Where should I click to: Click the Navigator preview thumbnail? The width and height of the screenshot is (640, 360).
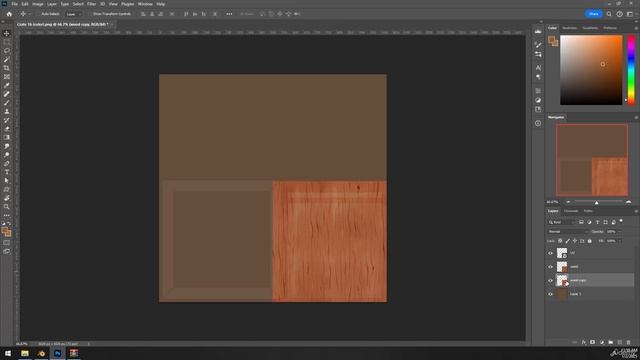pyautogui.click(x=592, y=160)
